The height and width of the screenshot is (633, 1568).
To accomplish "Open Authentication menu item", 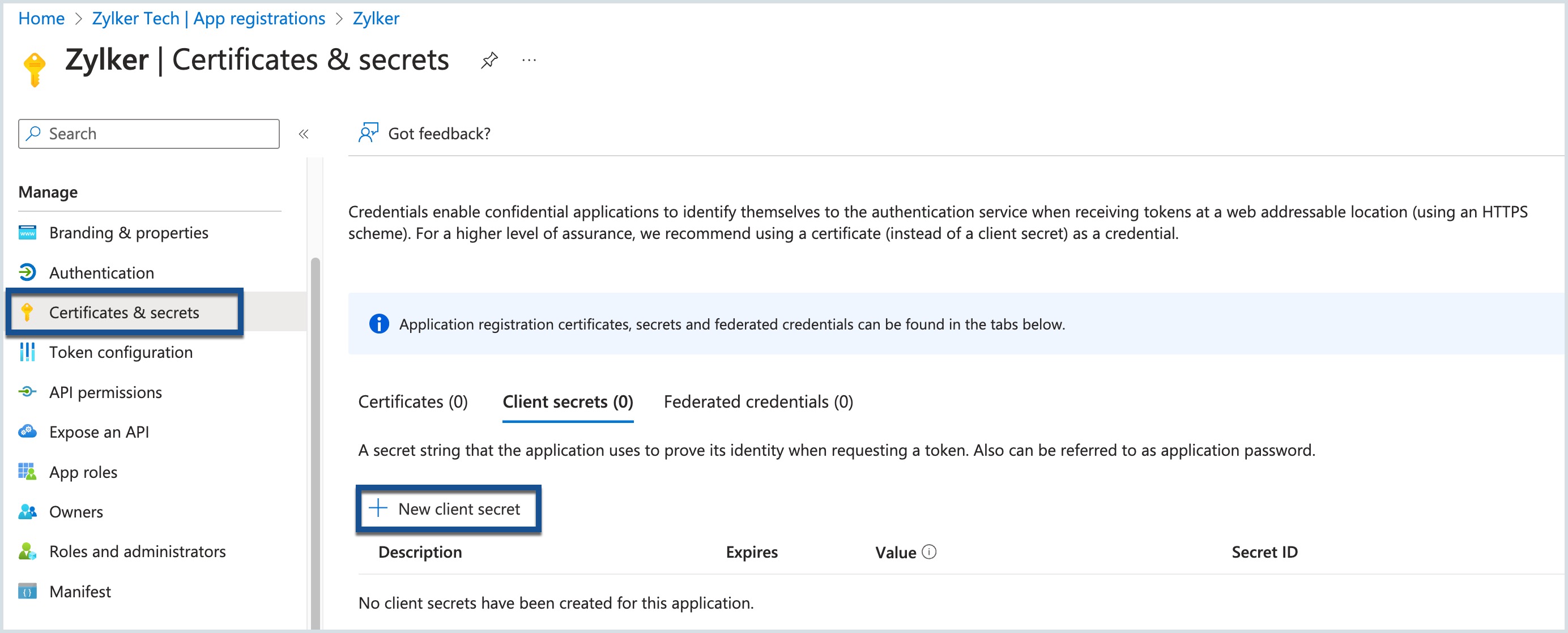I will (x=101, y=273).
